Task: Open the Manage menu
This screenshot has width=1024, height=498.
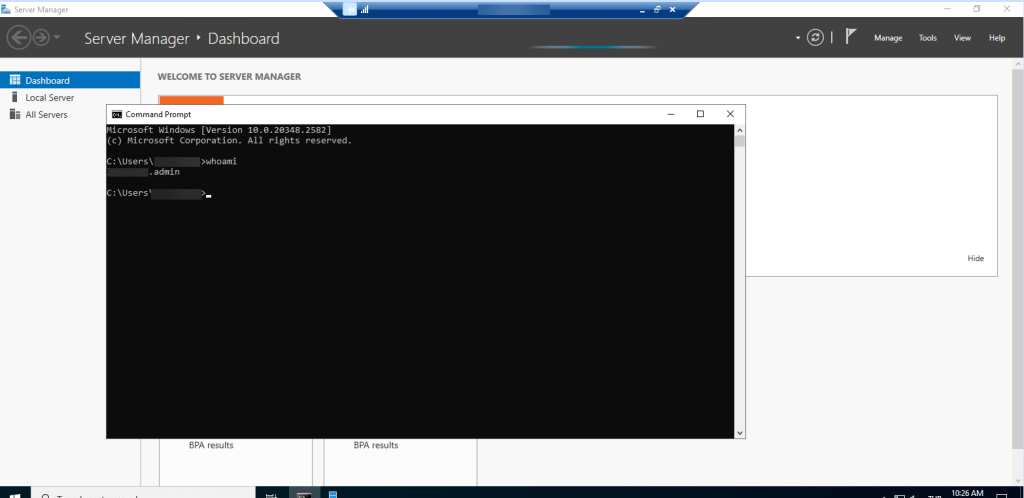Action: [888, 38]
